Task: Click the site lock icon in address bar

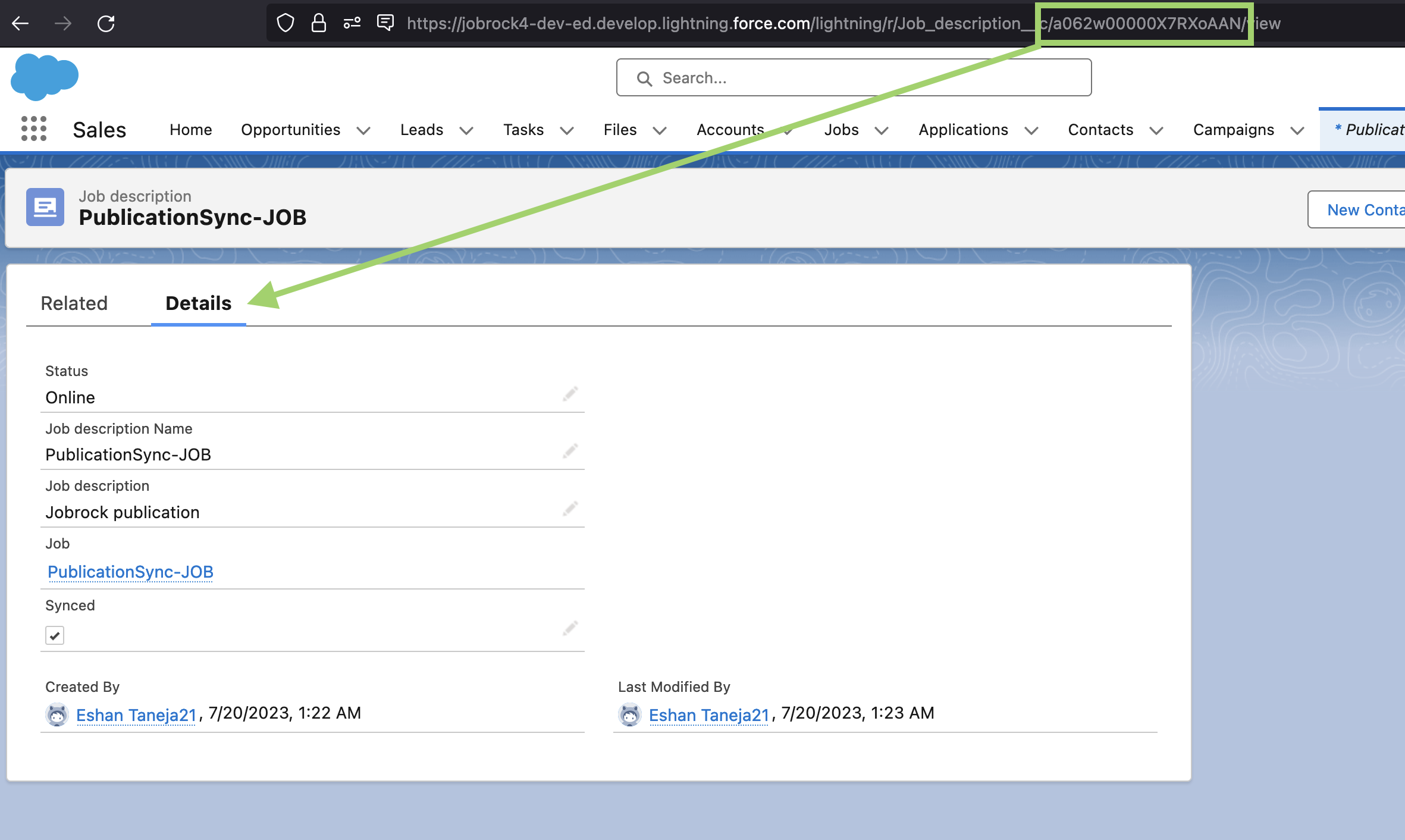Action: pyautogui.click(x=319, y=23)
